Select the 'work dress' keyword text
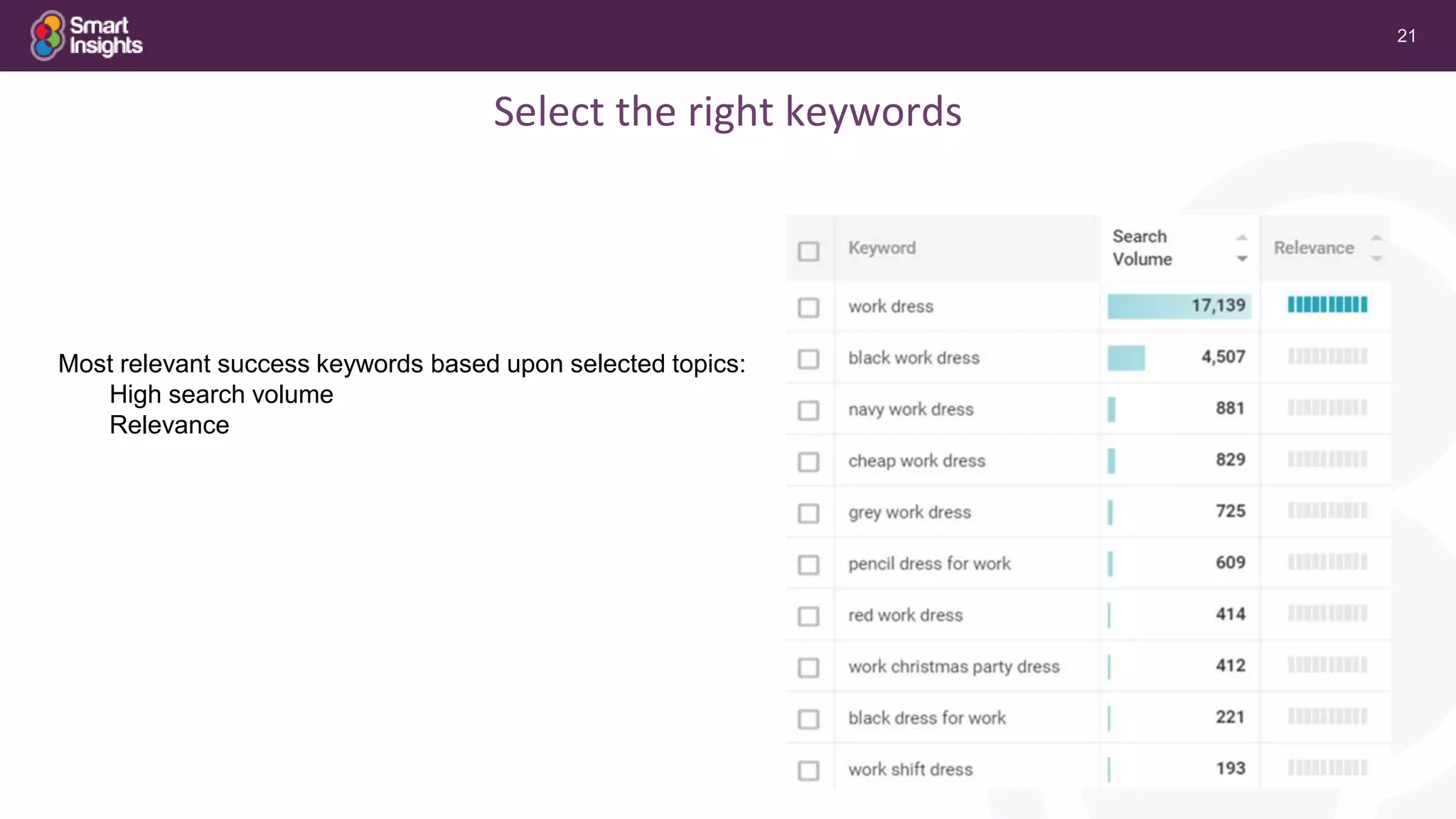Image resolution: width=1456 pixels, height=819 pixels. click(x=891, y=306)
